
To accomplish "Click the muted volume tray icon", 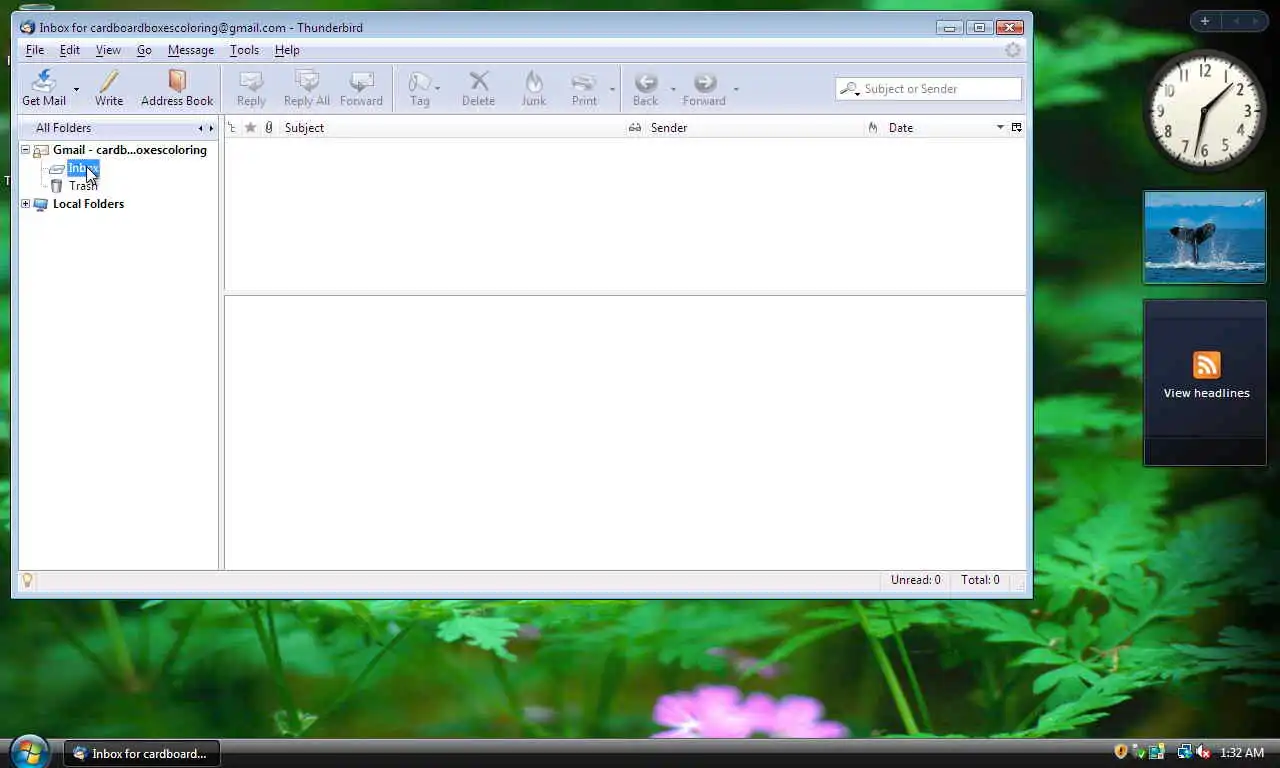I will (1203, 752).
